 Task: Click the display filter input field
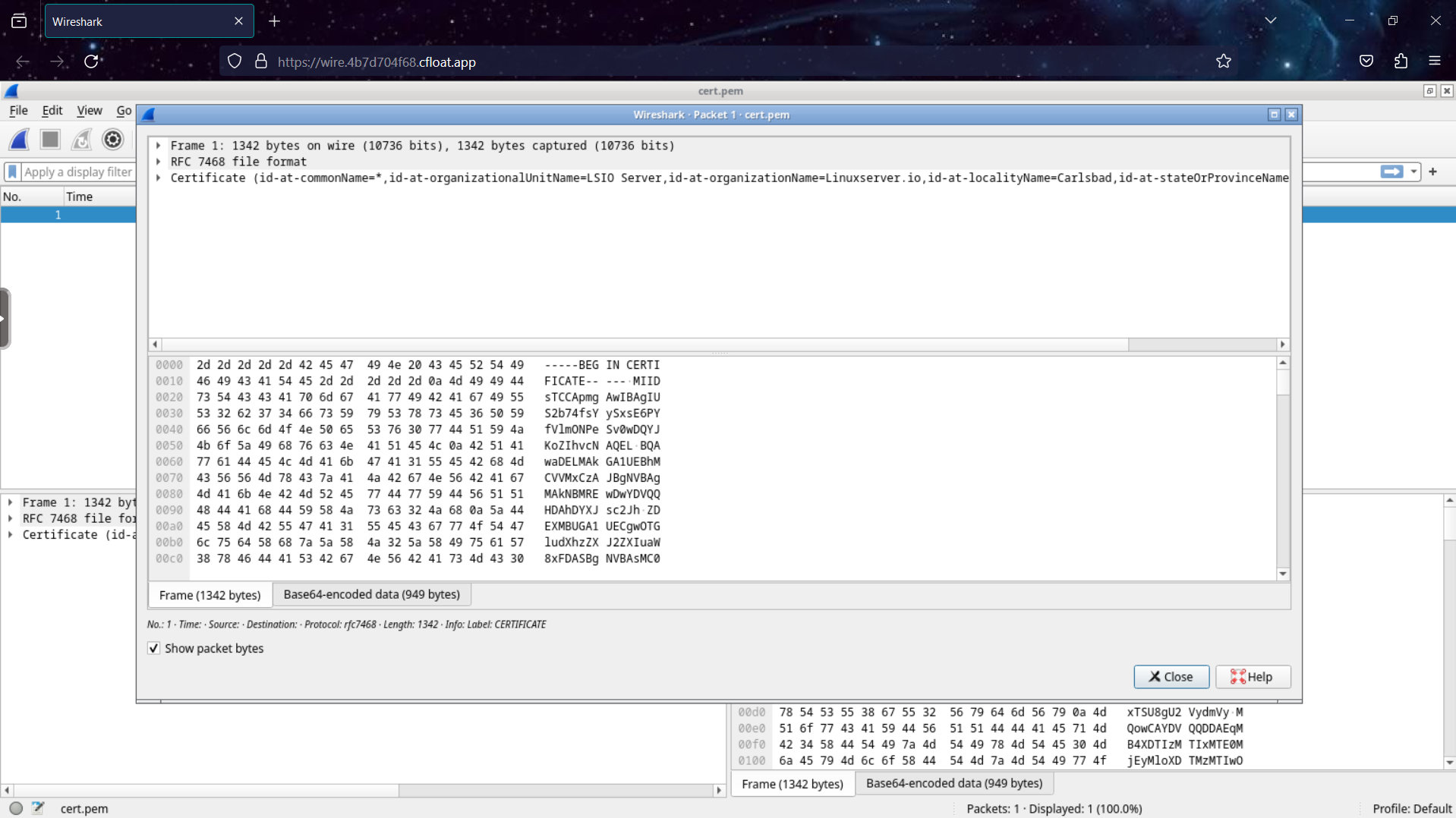[77, 172]
